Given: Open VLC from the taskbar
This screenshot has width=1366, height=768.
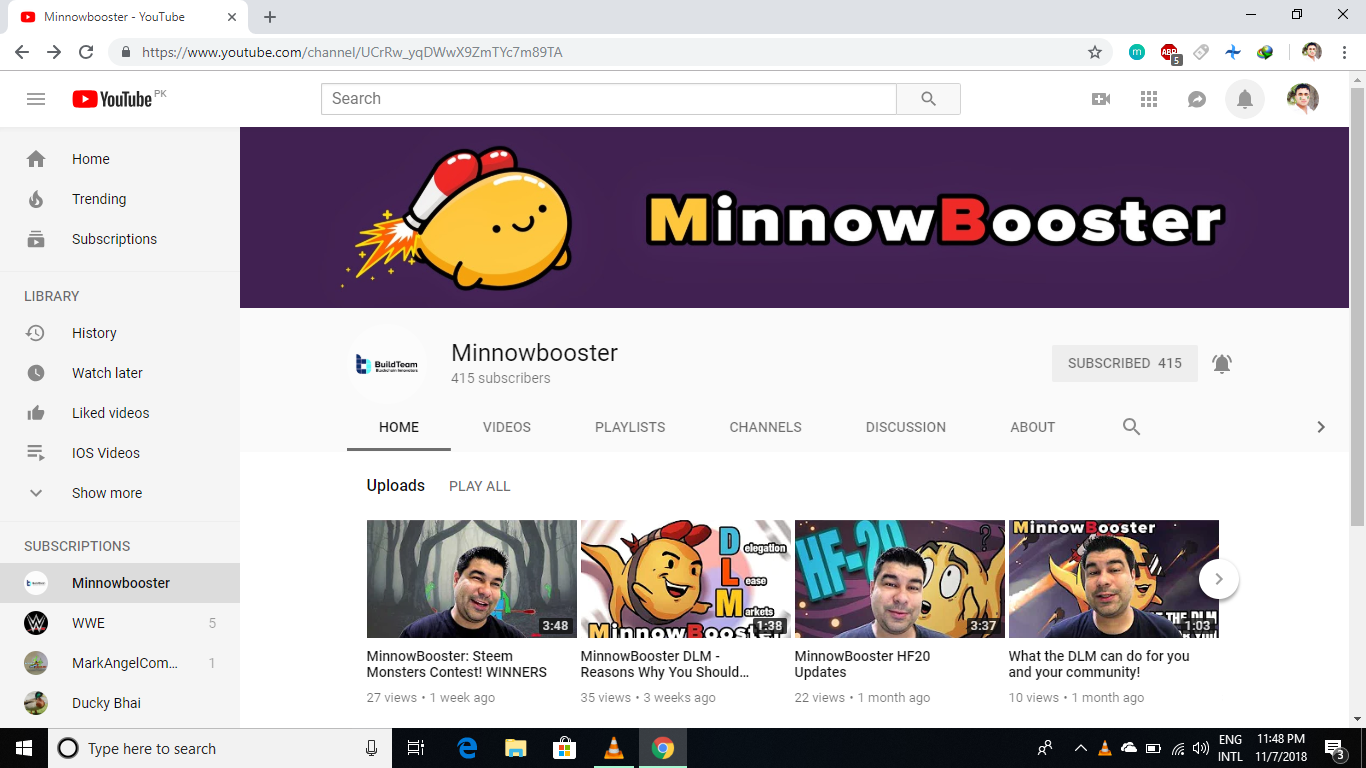Looking at the screenshot, I should click(x=614, y=748).
